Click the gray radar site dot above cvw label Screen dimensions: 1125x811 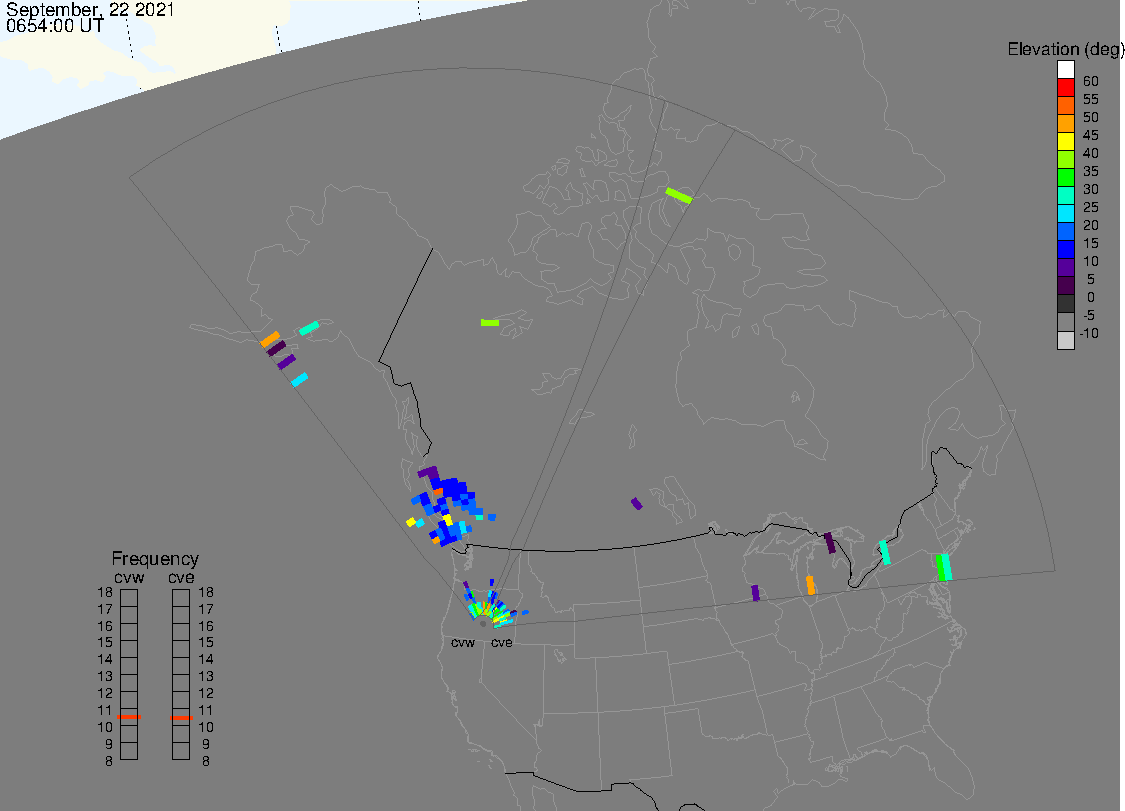pos(483,624)
